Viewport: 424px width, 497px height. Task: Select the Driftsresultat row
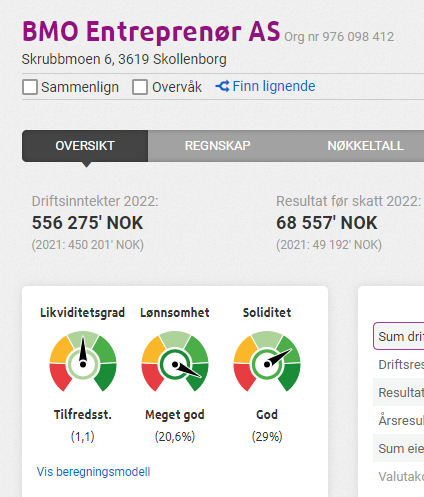click(x=399, y=364)
